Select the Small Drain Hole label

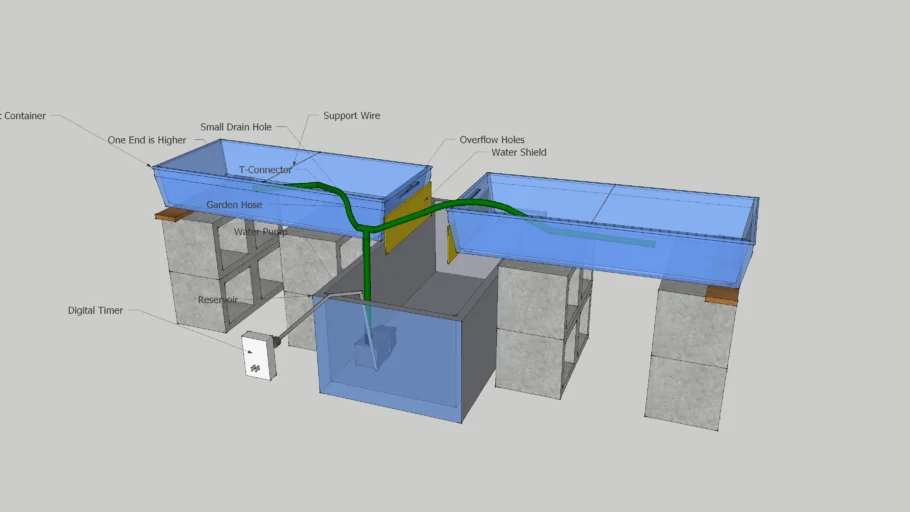click(x=235, y=127)
